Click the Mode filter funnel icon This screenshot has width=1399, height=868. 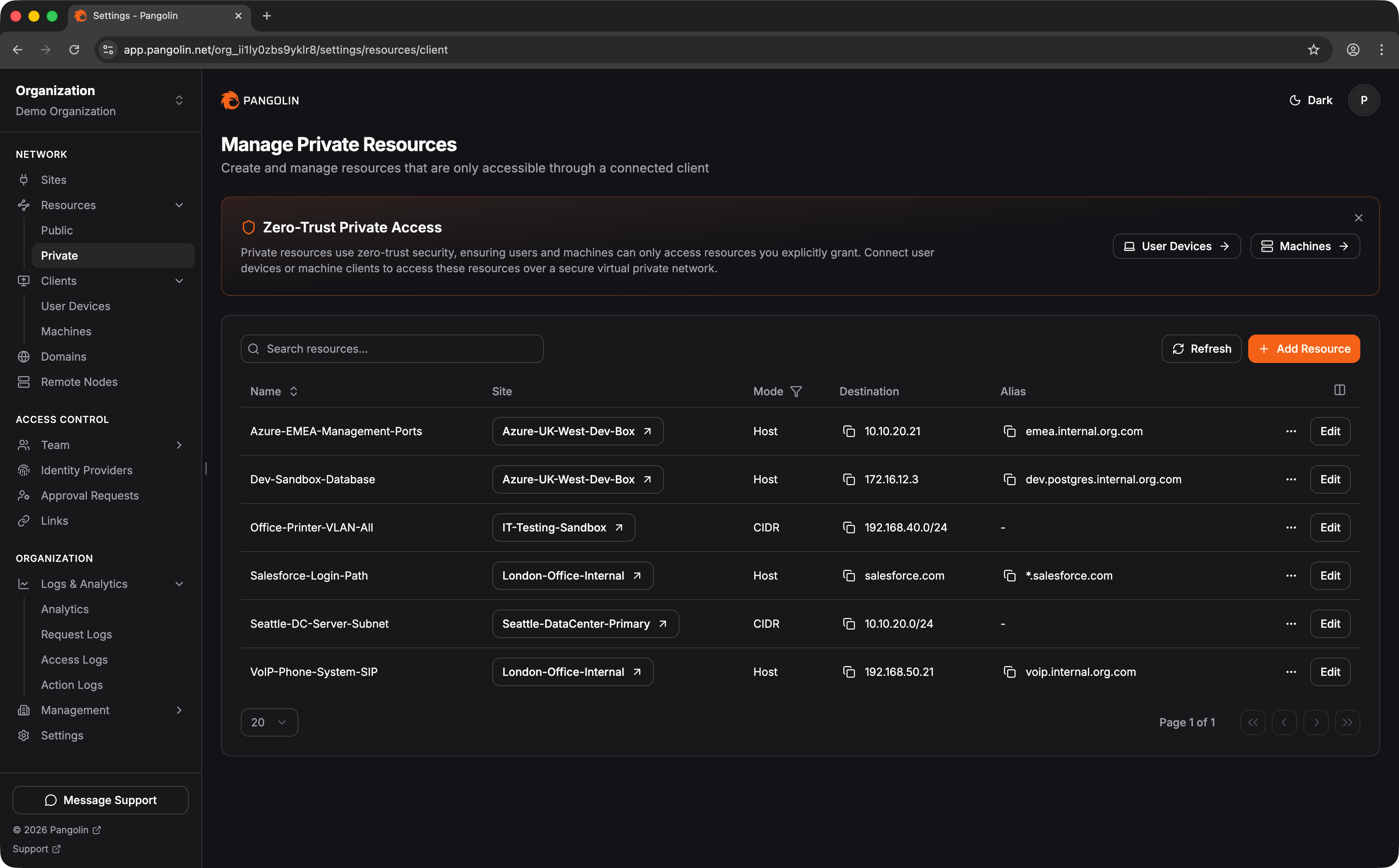[x=796, y=391]
